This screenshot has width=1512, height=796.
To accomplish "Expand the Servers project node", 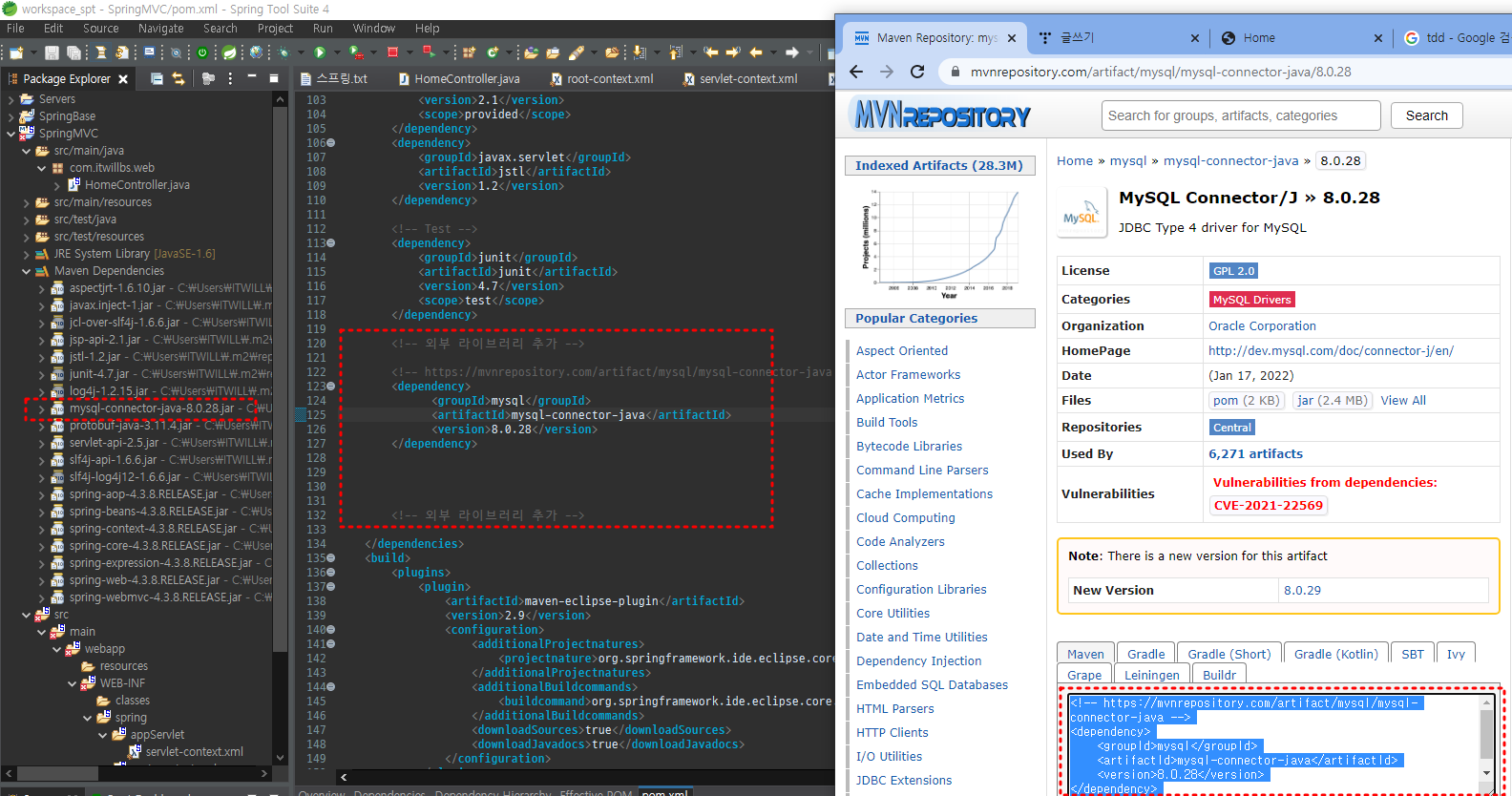I will 11,99.
